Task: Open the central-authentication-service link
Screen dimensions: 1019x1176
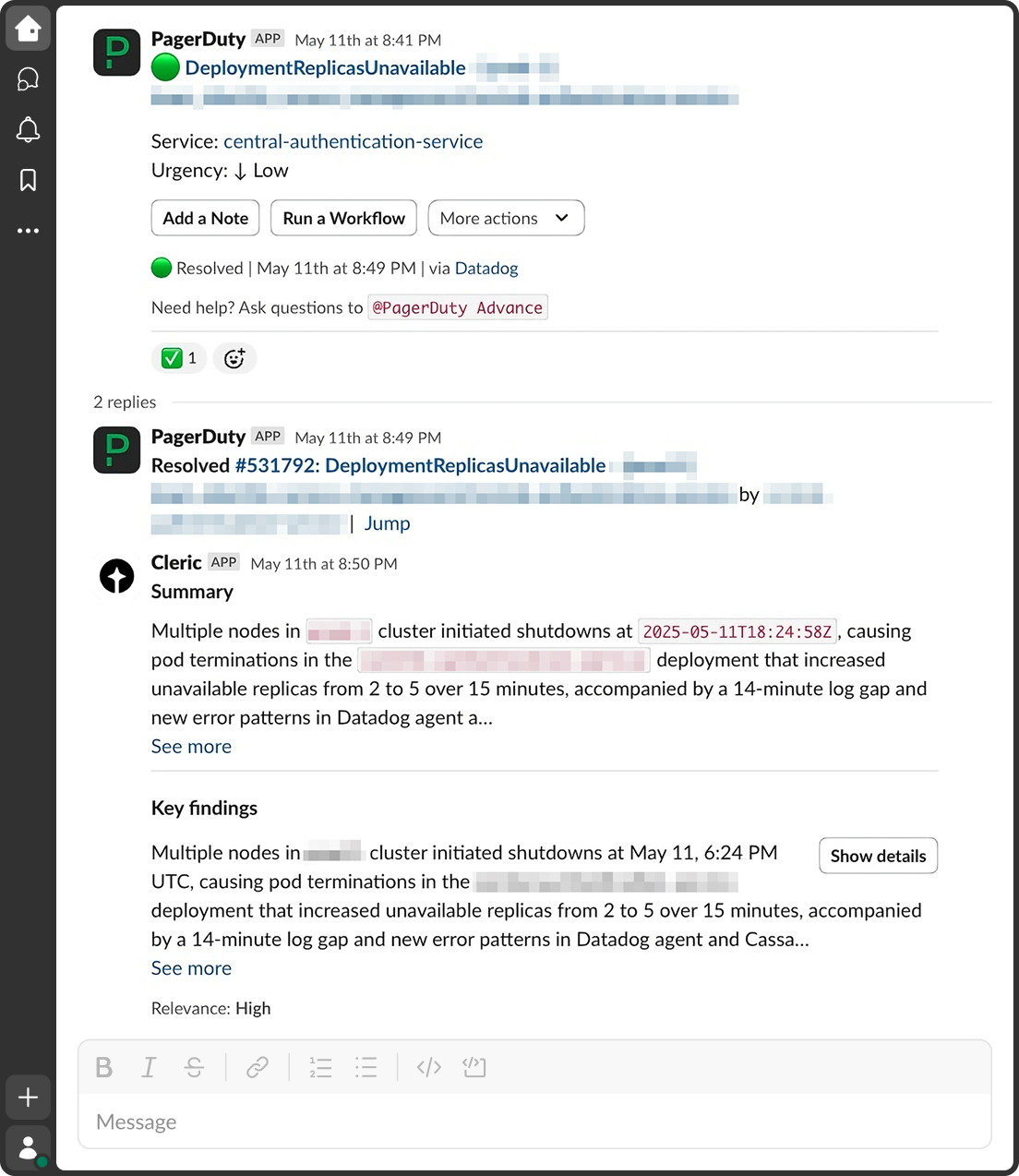Action: (353, 141)
